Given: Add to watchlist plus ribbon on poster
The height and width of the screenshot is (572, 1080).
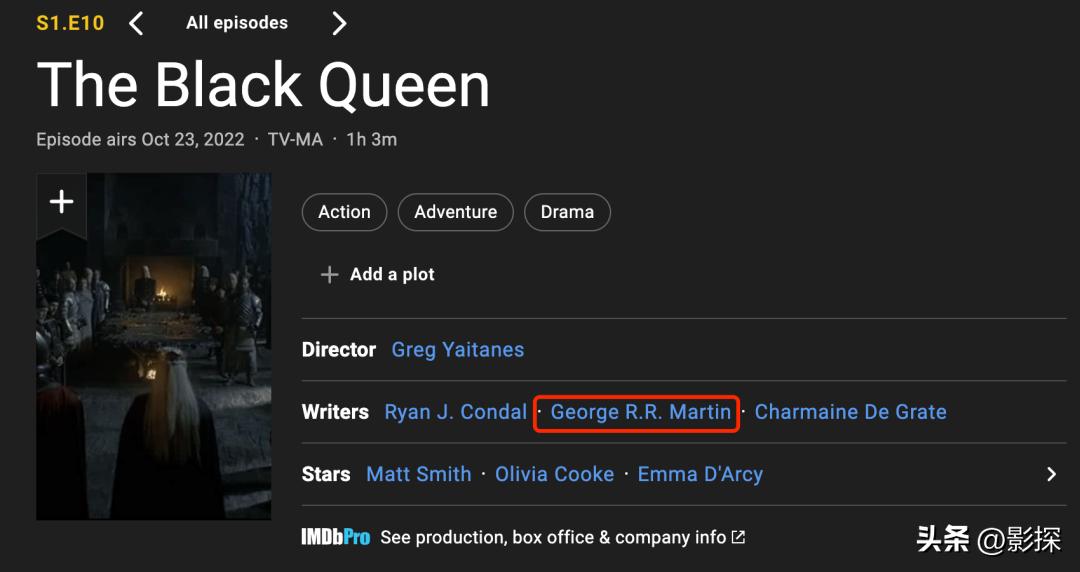Looking at the screenshot, I should (x=62, y=203).
